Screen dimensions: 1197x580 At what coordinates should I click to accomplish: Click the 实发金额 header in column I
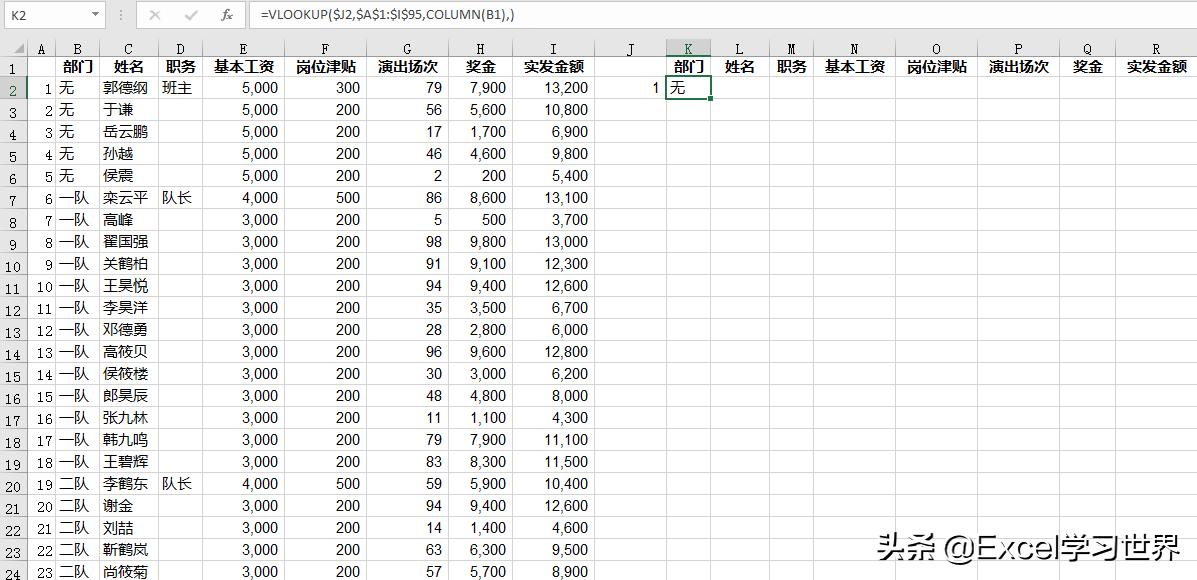tap(553, 67)
